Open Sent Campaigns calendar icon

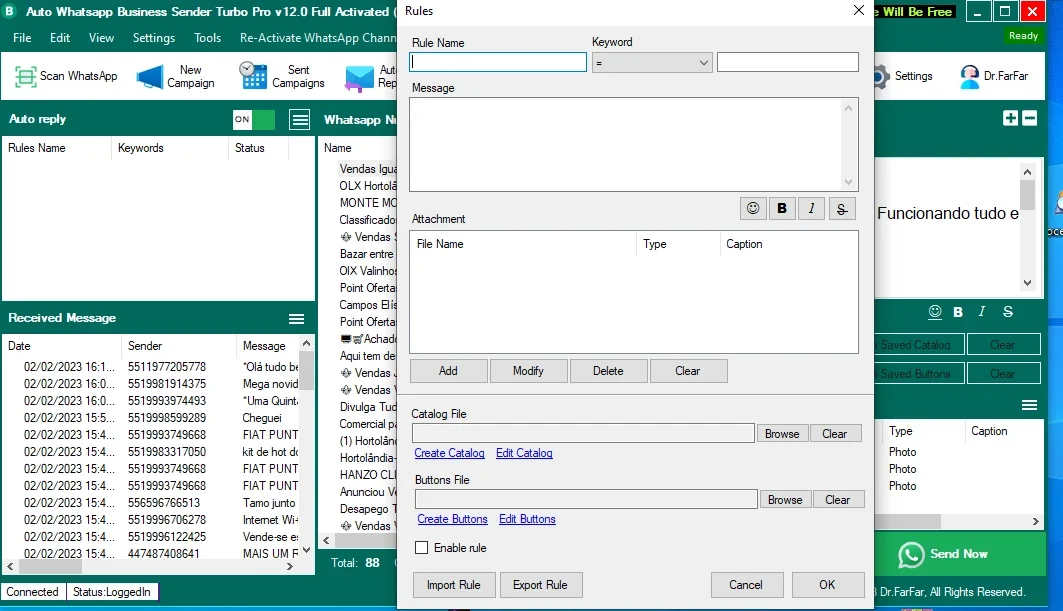[254, 75]
